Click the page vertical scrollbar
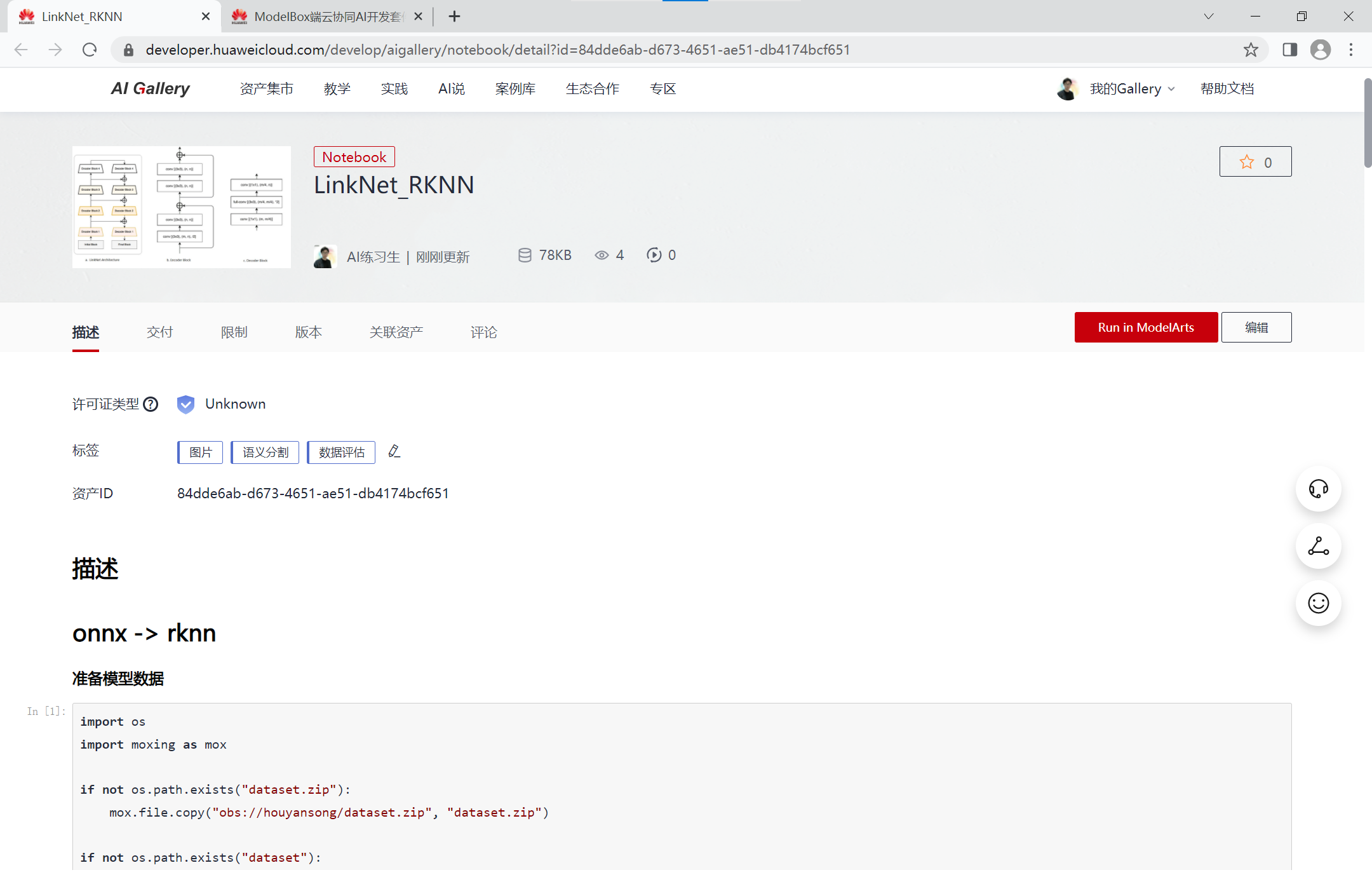1372x877 pixels. [1368, 124]
